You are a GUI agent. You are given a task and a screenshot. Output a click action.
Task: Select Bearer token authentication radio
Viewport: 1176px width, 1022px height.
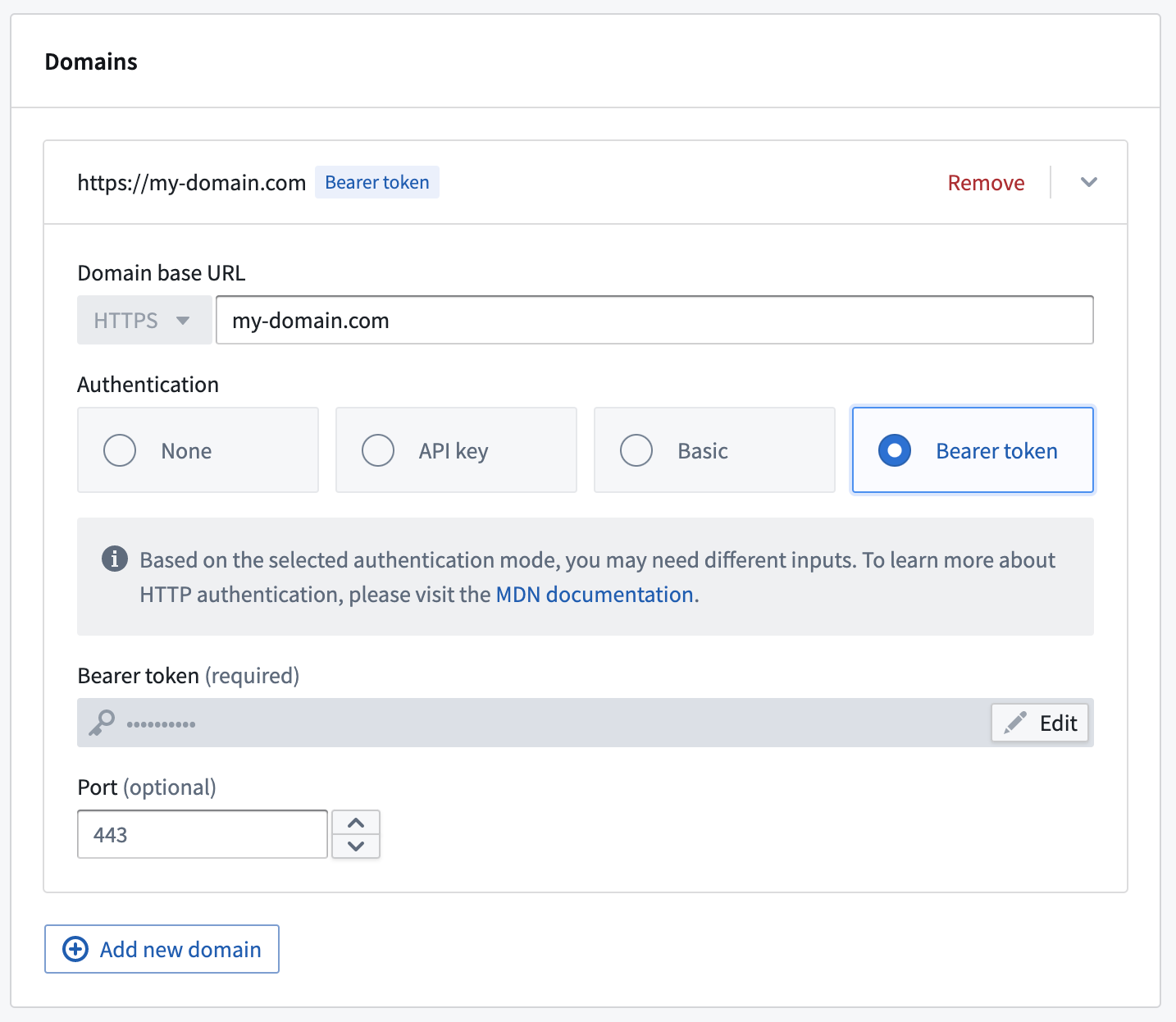973,450
